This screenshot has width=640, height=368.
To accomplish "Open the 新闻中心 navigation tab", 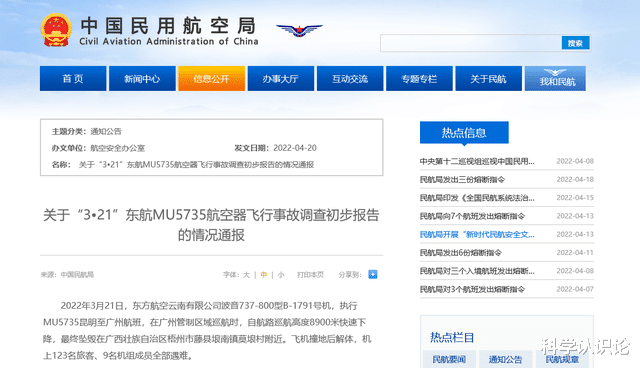I will pos(142,78).
